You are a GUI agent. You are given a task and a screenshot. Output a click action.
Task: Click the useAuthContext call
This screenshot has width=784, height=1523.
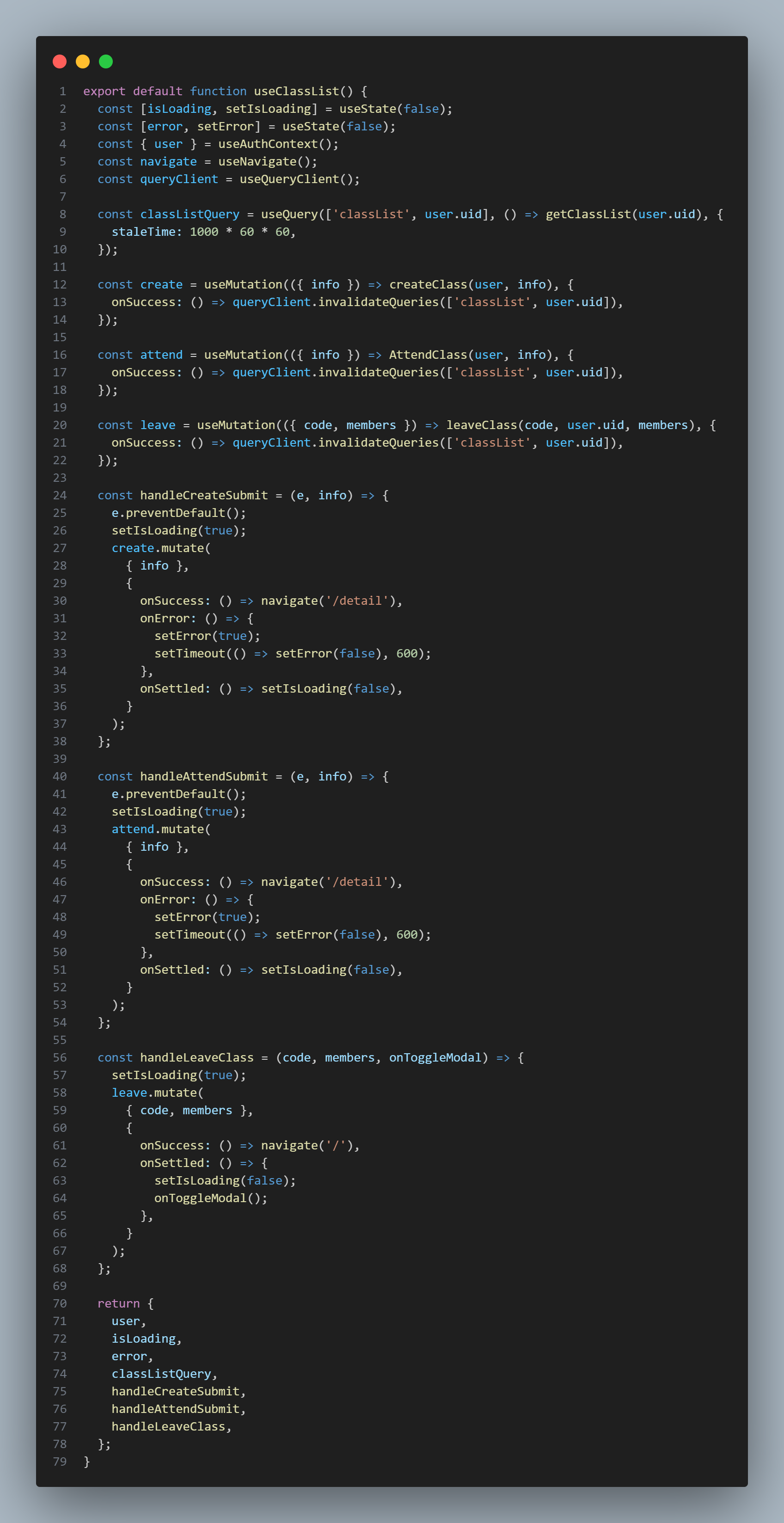click(x=269, y=144)
